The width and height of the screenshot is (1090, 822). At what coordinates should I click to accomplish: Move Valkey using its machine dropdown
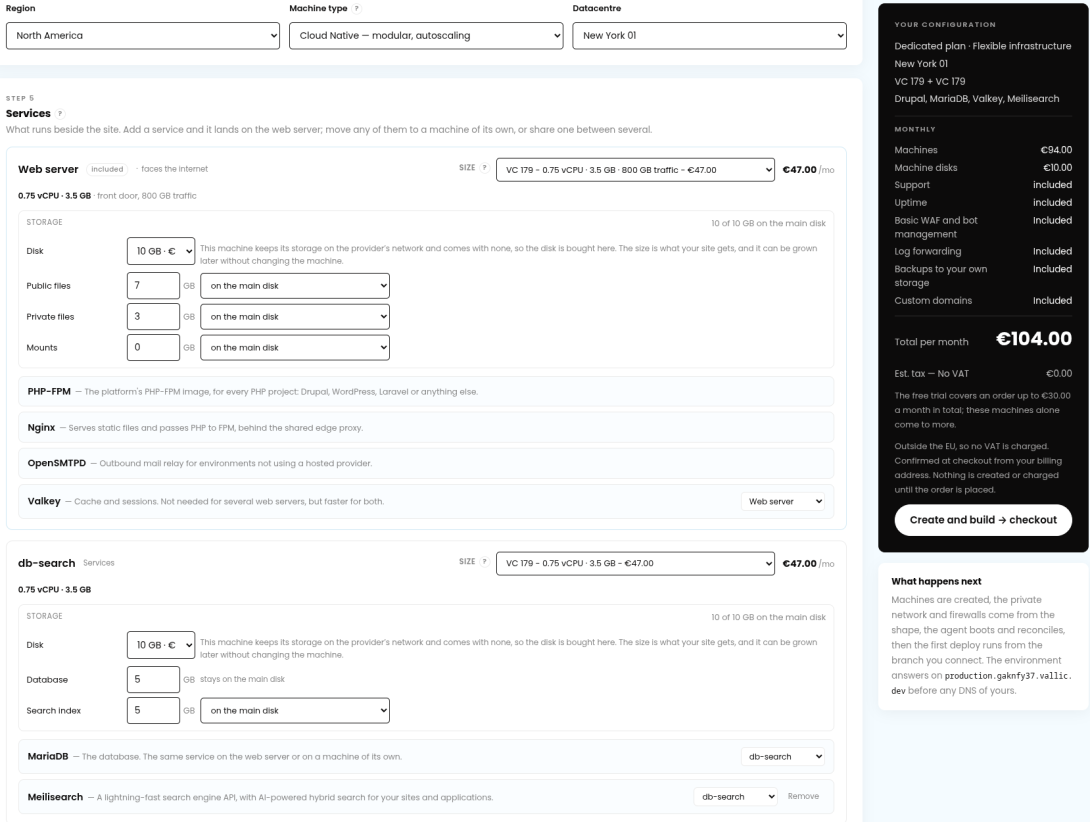pyautogui.click(x=783, y=501)
